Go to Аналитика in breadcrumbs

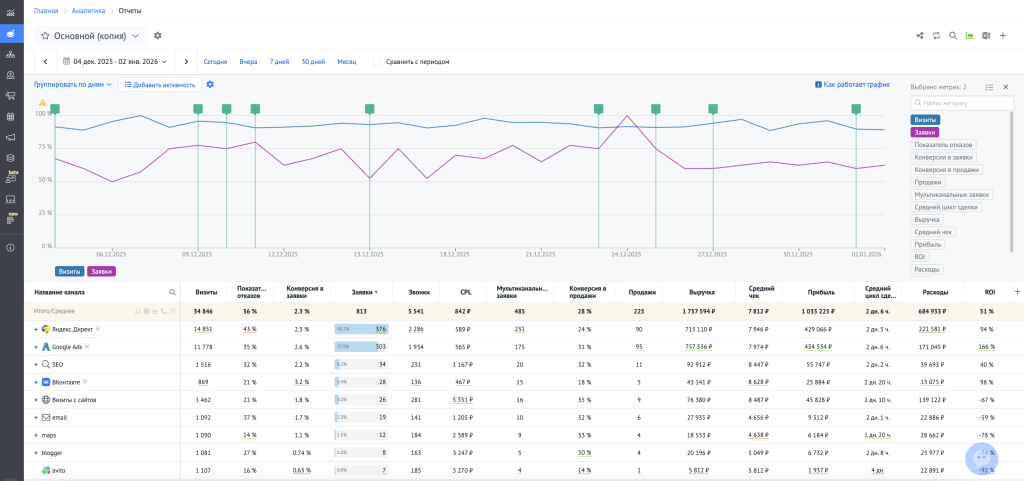click(87, 10)
